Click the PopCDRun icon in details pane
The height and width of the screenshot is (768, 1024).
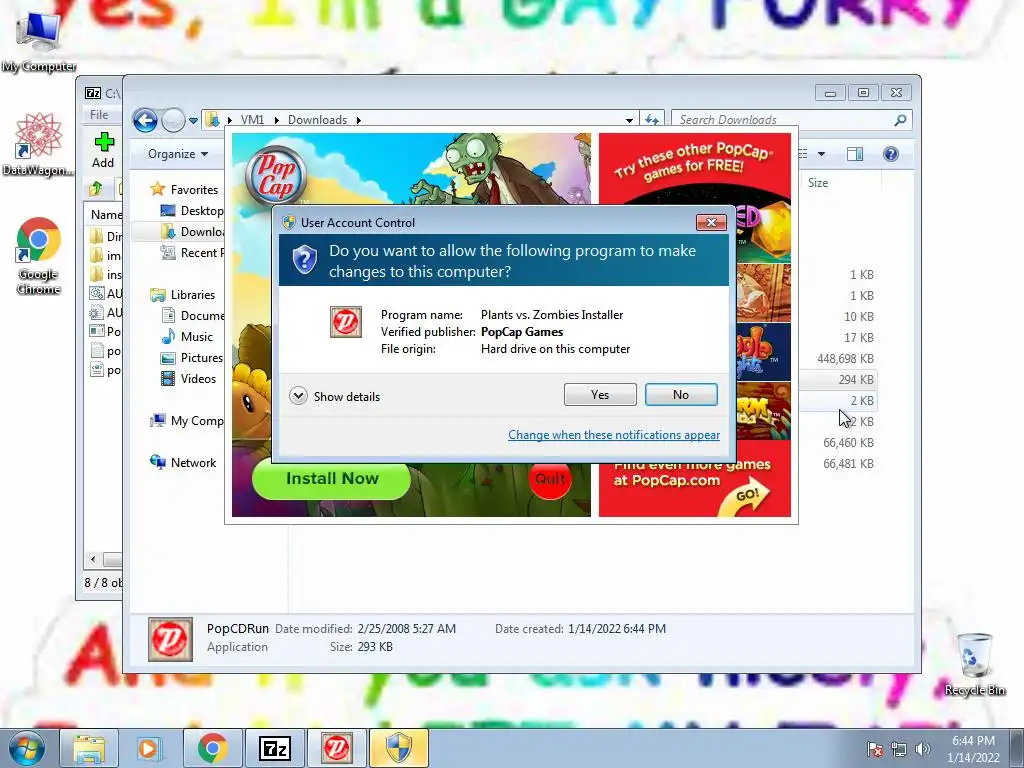pyautogui.click(x=170, y=639)
